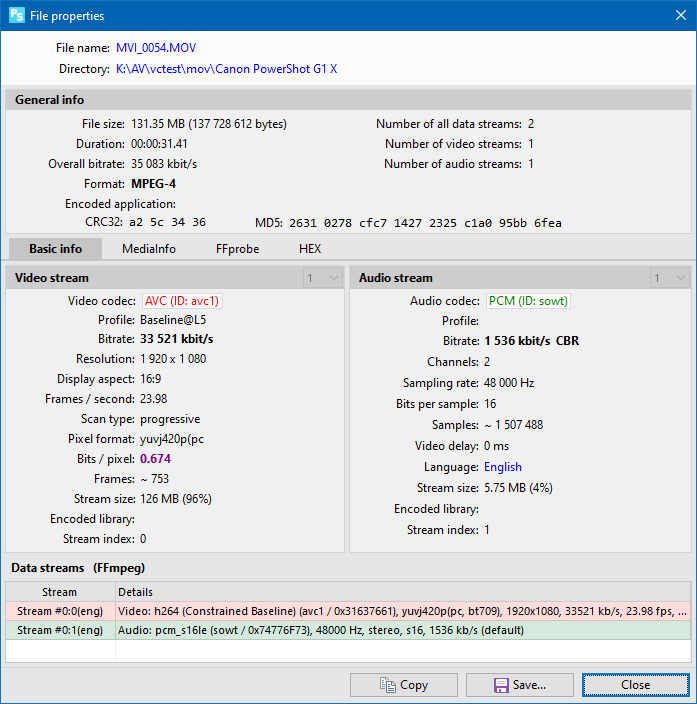The height and width of the screenshot is (704, 697).
Task: Switch to the MediaInfo tab
Action: pos(149,249)
